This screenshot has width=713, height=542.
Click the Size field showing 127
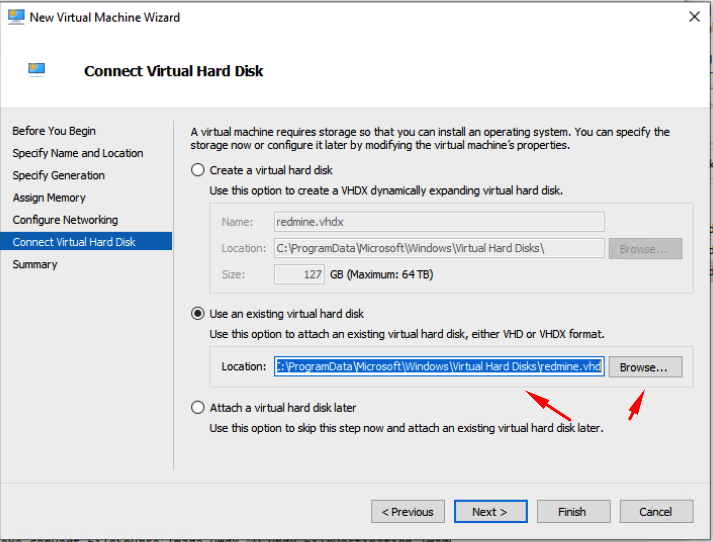click(x=299, y=275)
